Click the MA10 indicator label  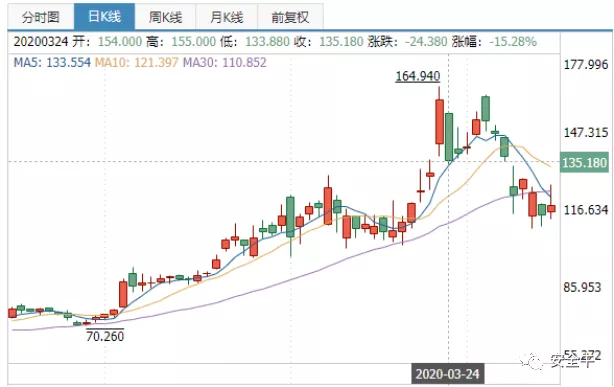coord(137,62)
